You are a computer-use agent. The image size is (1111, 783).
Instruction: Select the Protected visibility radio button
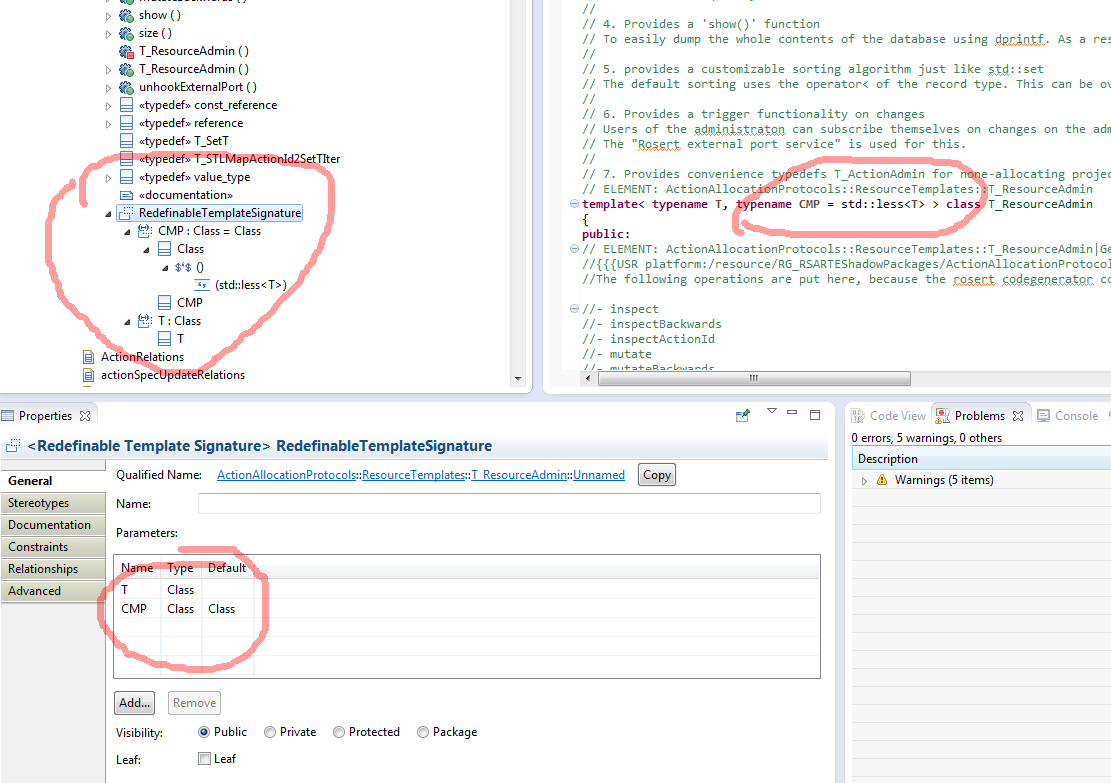(339, 732)
